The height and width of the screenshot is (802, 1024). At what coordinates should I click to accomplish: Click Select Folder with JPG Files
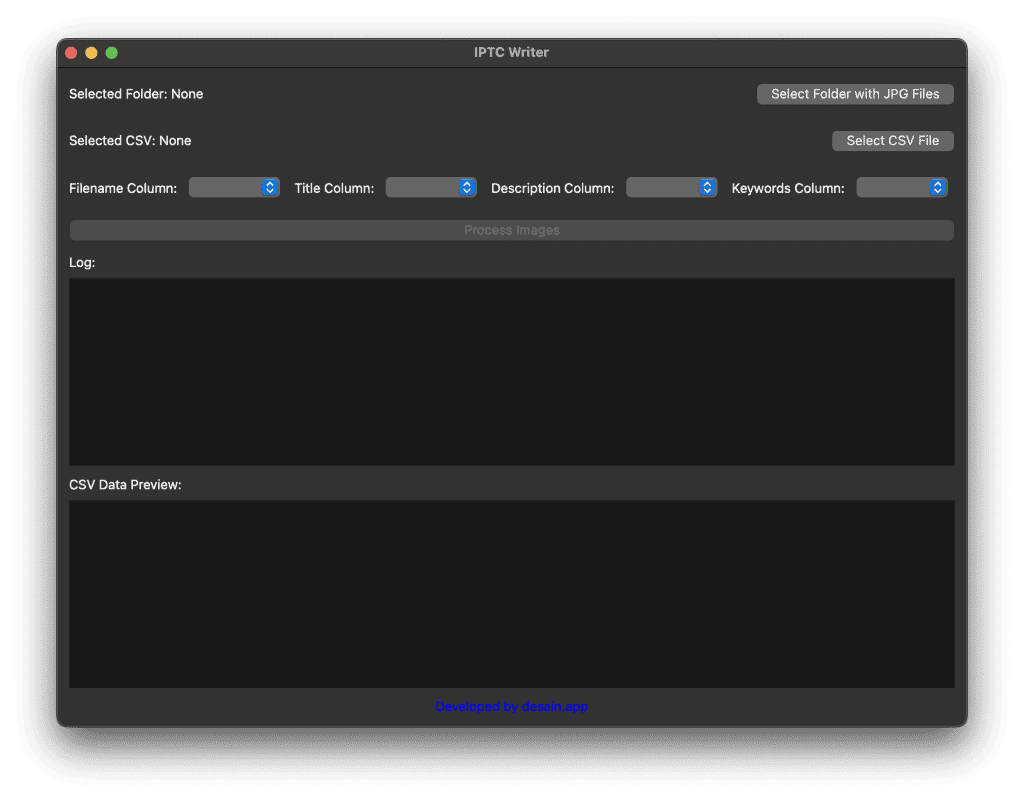tap(855, 94)
